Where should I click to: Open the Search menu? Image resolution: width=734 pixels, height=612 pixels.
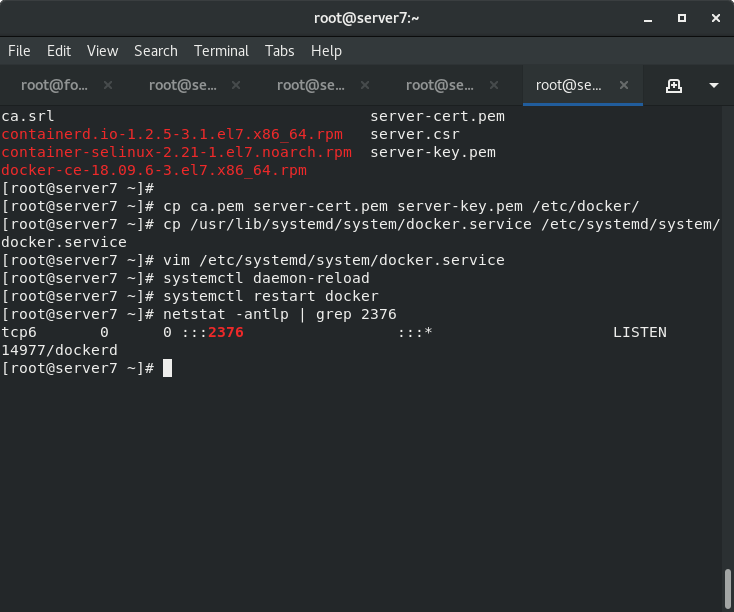(156, 51)
